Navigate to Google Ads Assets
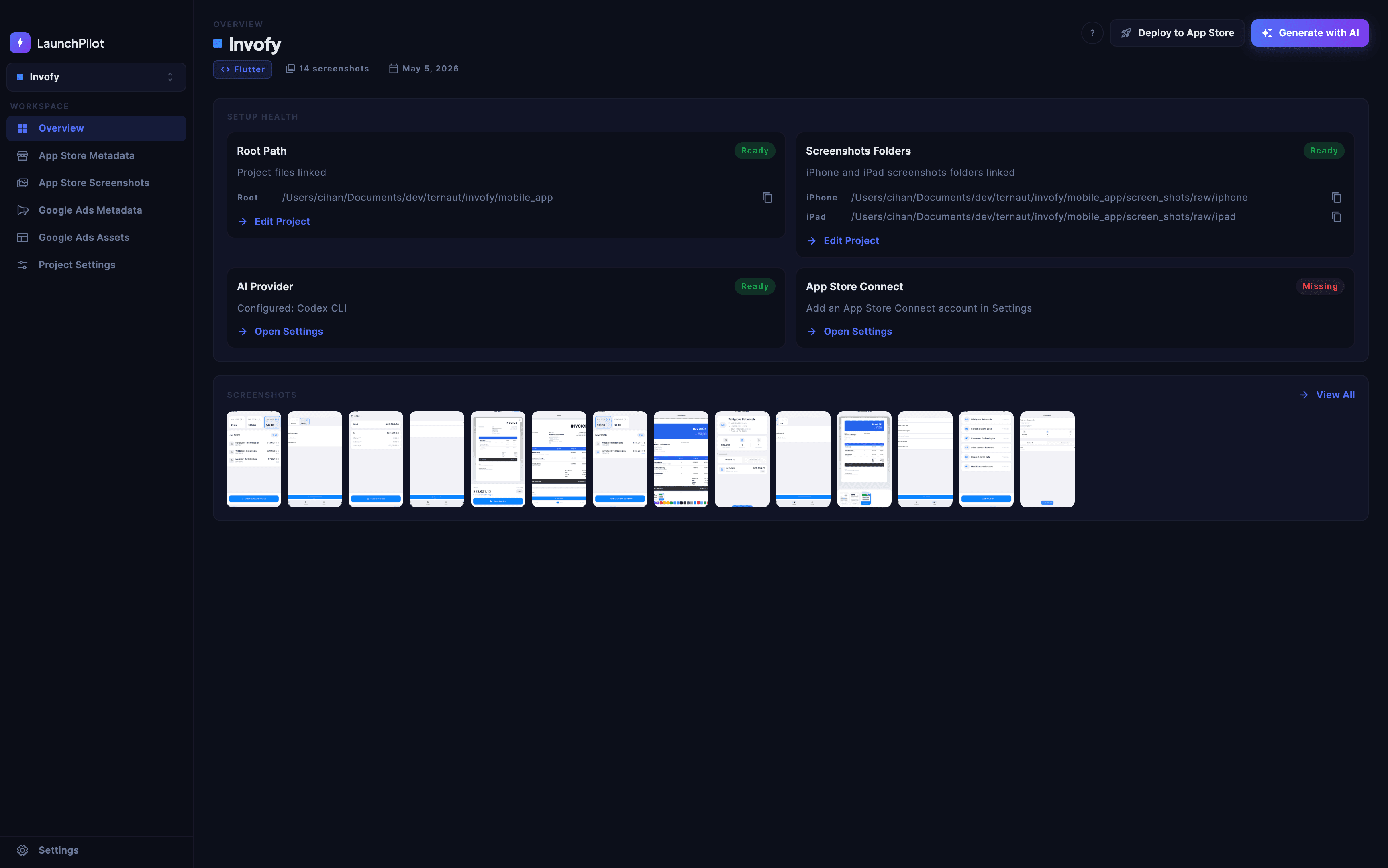 coord(96,237)
